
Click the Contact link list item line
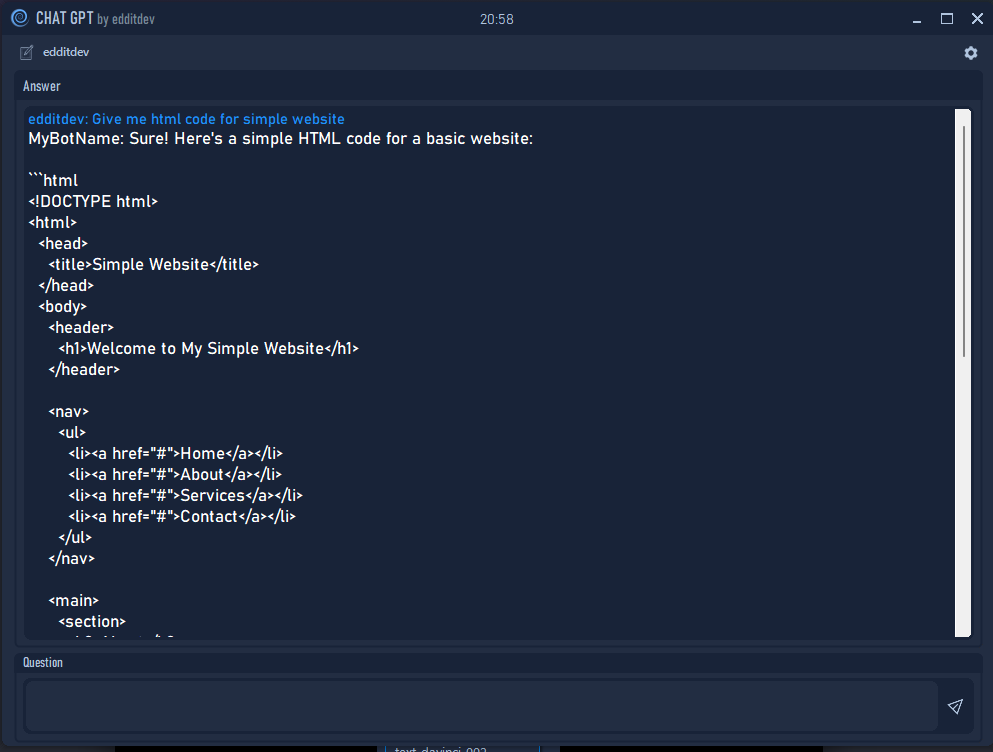click(182, 516)
